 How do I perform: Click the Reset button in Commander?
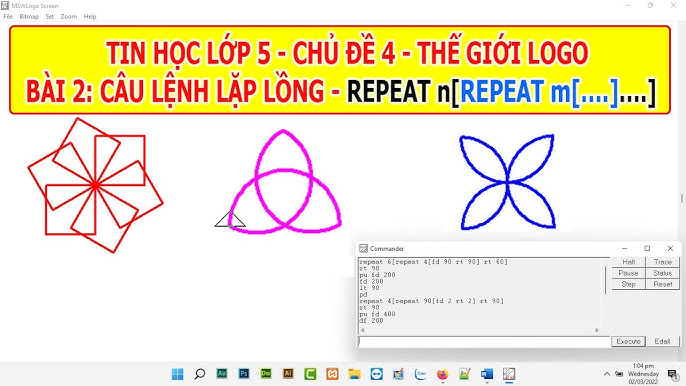(x=662, y=284)
